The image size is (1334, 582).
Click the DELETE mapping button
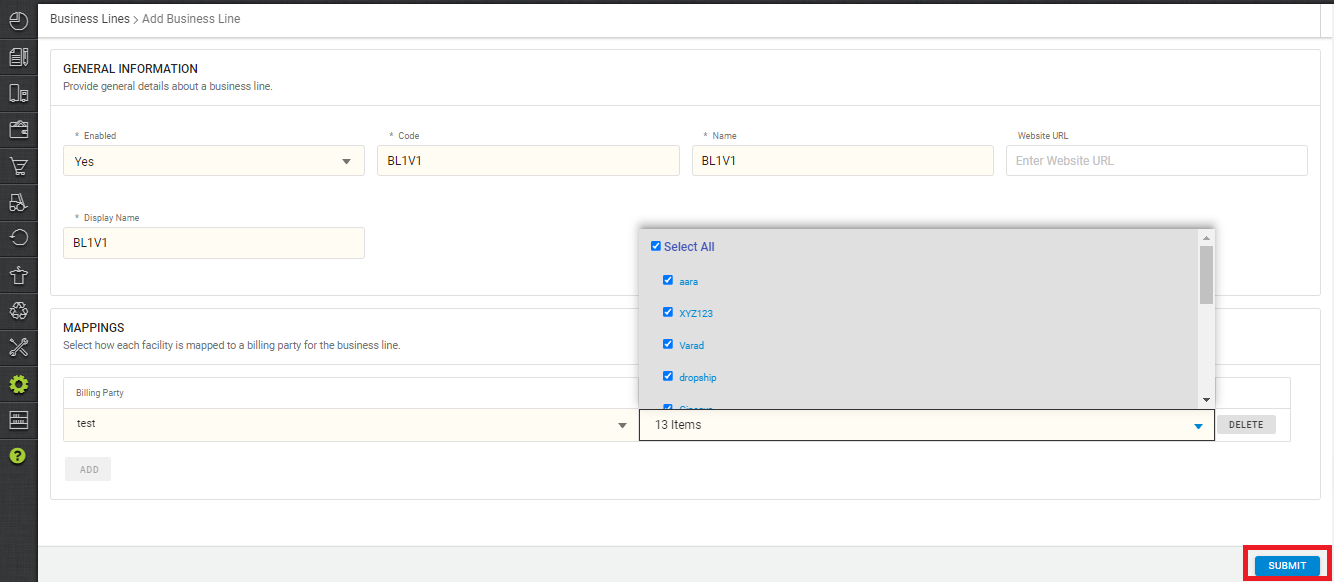pos(1246,425)
